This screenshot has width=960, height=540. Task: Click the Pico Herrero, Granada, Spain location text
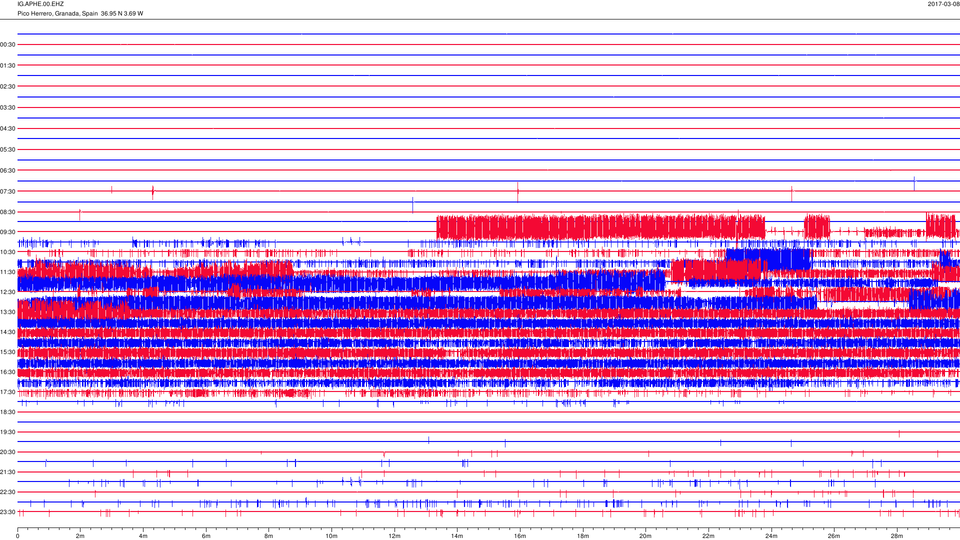pos(58,13)
